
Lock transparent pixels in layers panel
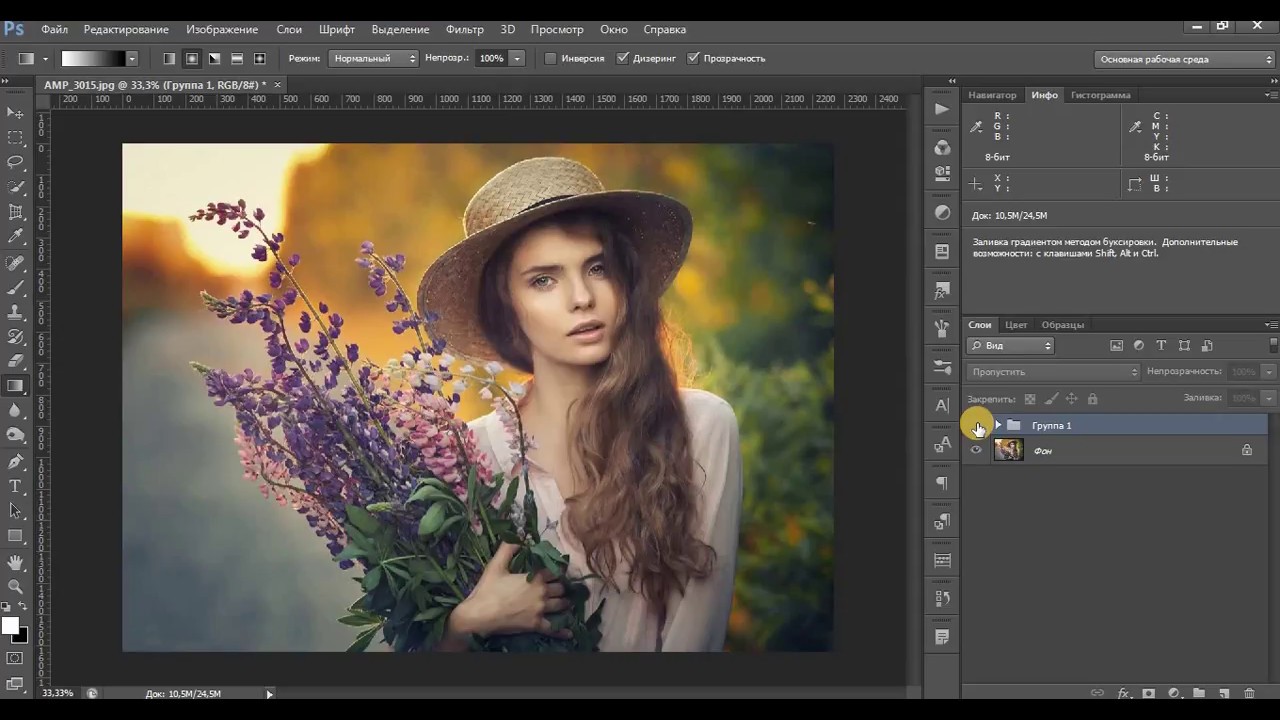[1030, 399]
